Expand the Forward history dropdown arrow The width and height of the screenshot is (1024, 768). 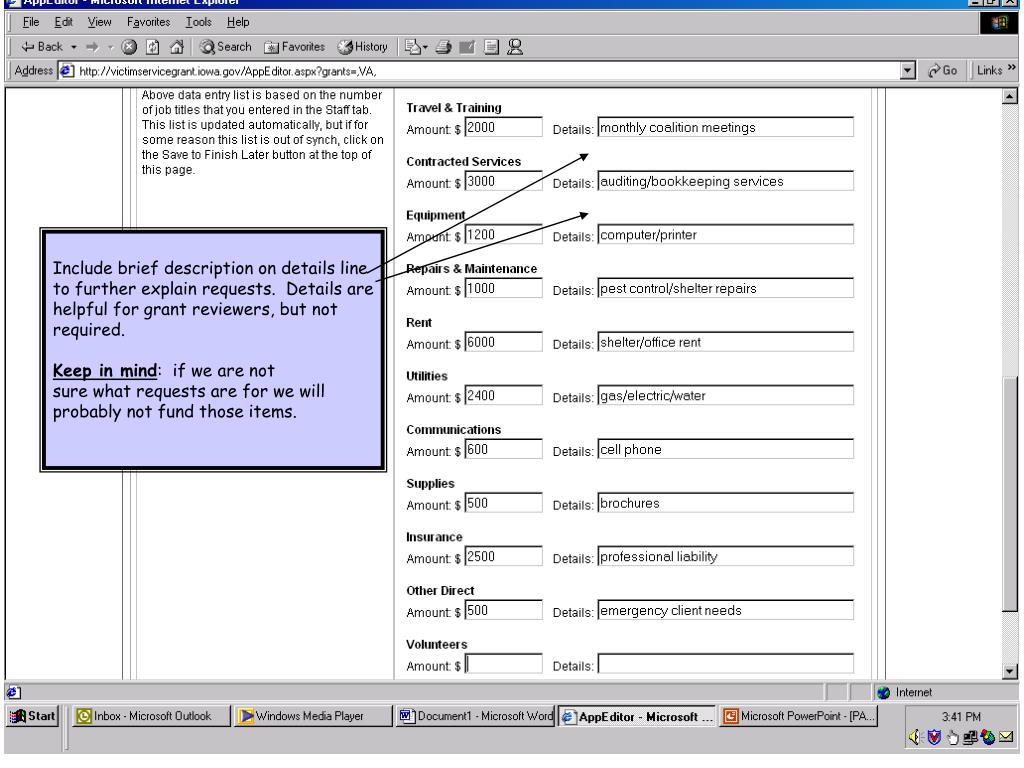coord(110,47)
